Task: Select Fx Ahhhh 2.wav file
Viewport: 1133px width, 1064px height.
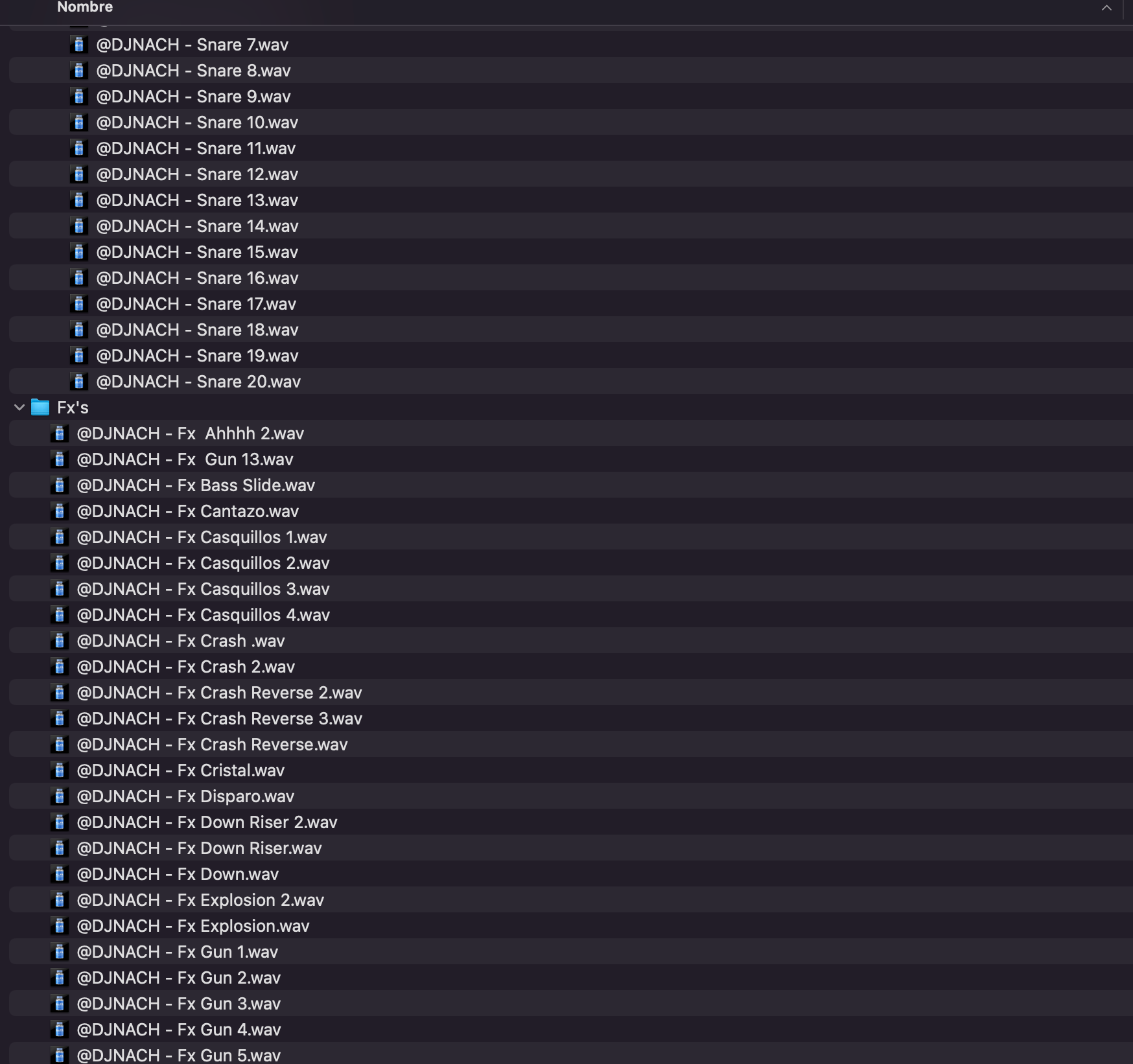Action: [190, 434]
